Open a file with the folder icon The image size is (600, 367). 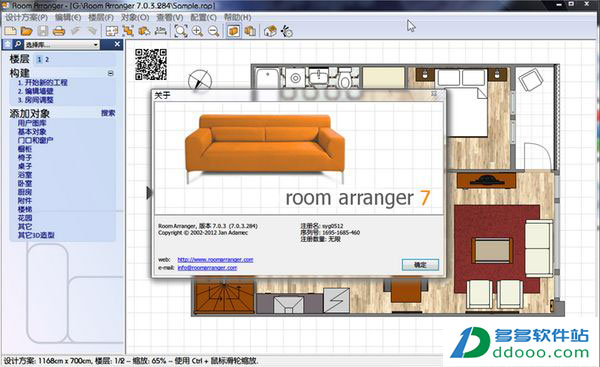pos(26,31)
